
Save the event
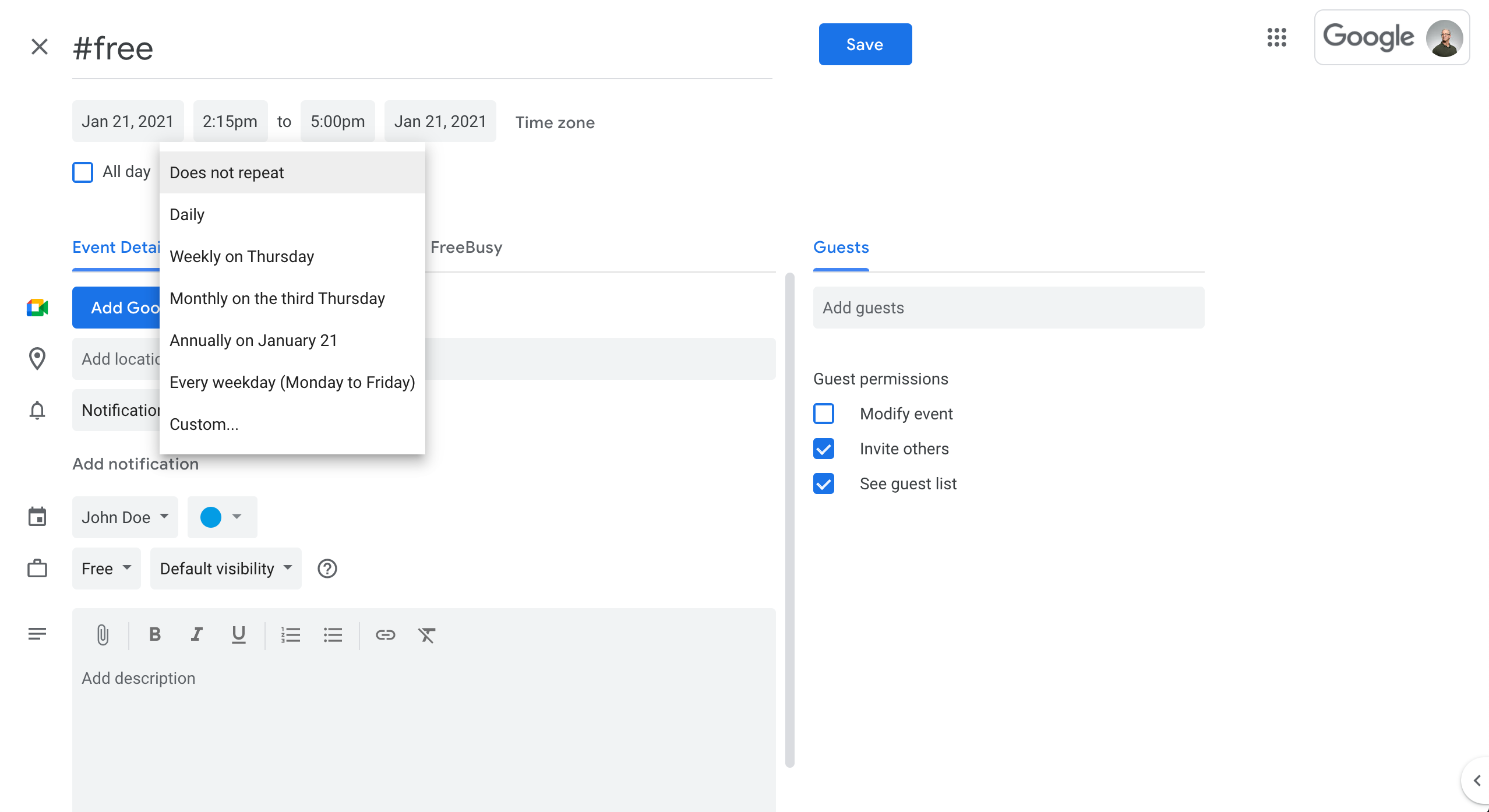coord(865,44)
